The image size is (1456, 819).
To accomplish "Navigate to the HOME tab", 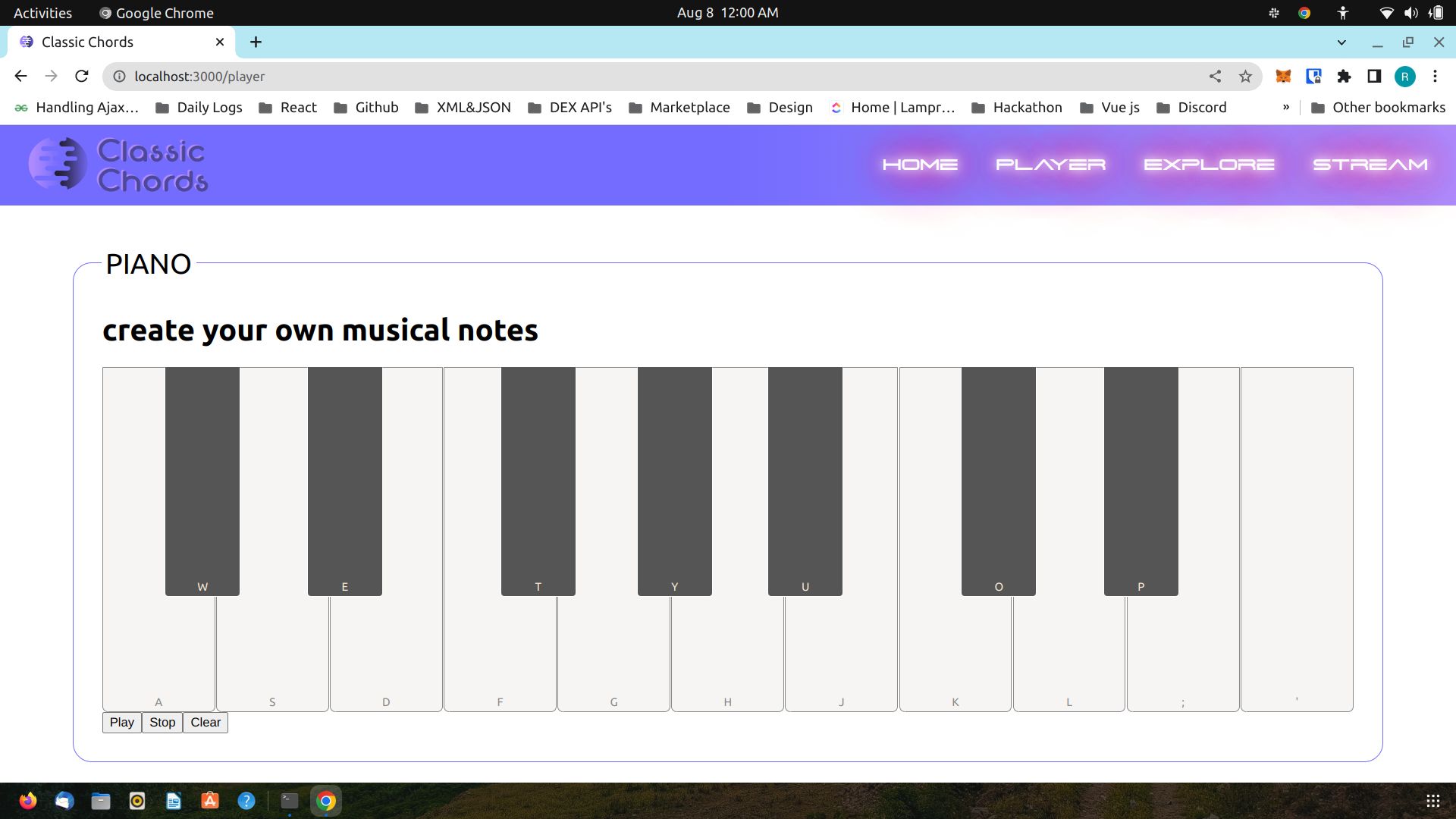I will [918, 164].
